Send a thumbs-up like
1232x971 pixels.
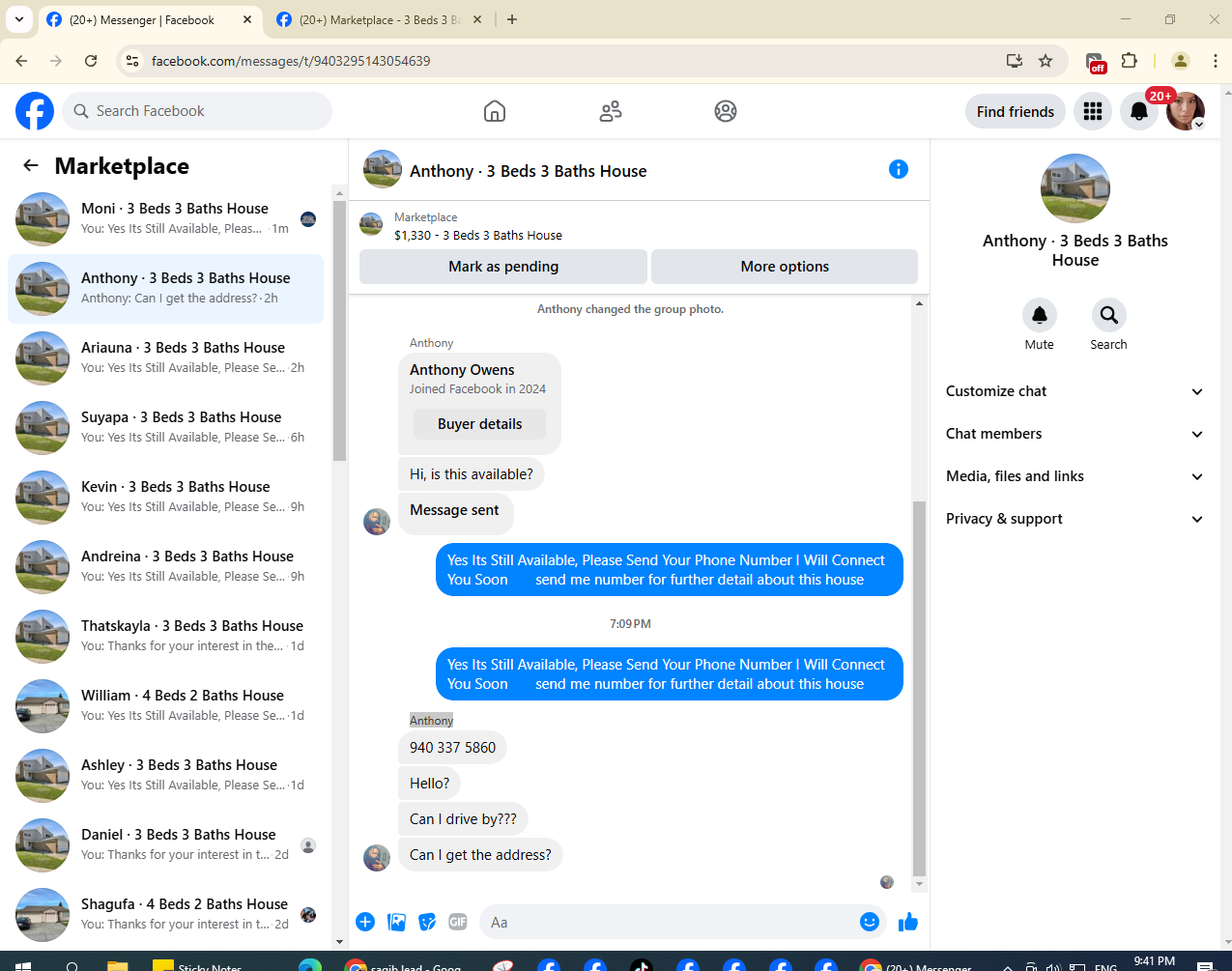pyautogui.click(x=908, y=922)
